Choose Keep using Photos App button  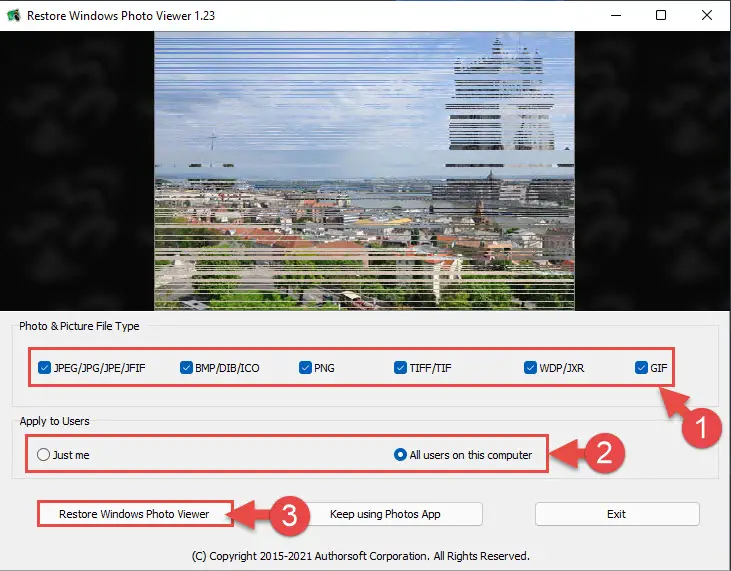click(x=385, y=514)
